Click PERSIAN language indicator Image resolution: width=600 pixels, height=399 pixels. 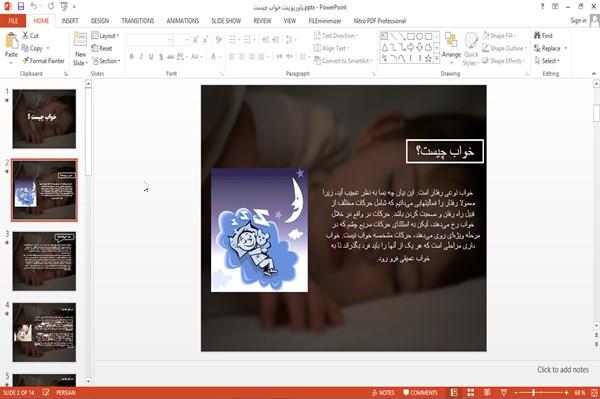[x=66, y=392]
